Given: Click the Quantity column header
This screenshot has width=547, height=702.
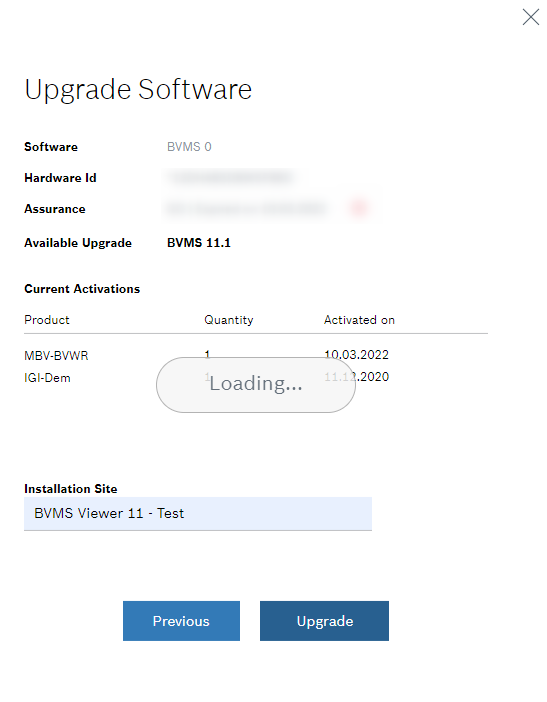Looking at the screenshot, I should click(x=229, y=320).
